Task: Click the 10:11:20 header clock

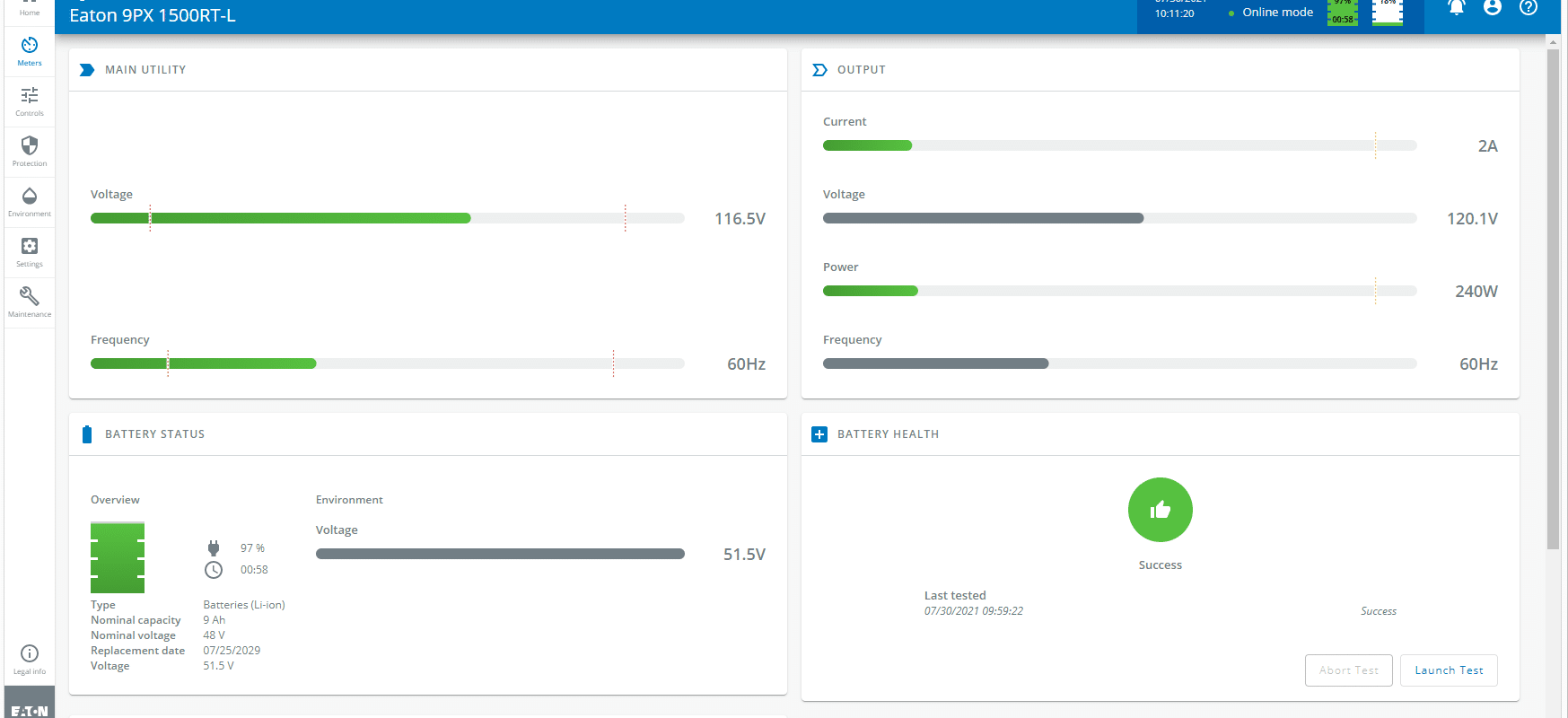Action: 1174,13
